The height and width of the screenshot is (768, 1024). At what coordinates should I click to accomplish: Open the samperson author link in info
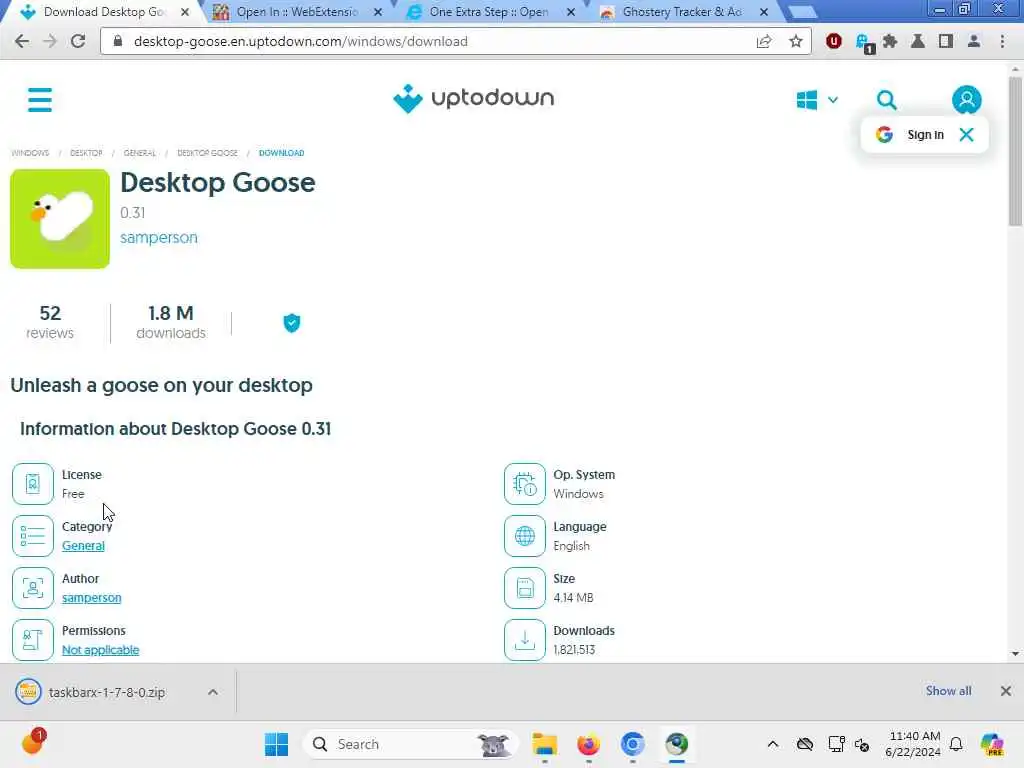click(91, 598)
